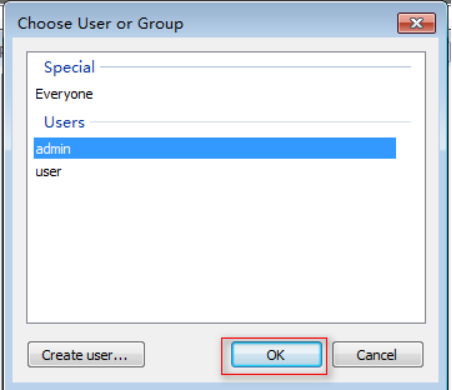Click the separator line beside Special heading

pos(255,67)
